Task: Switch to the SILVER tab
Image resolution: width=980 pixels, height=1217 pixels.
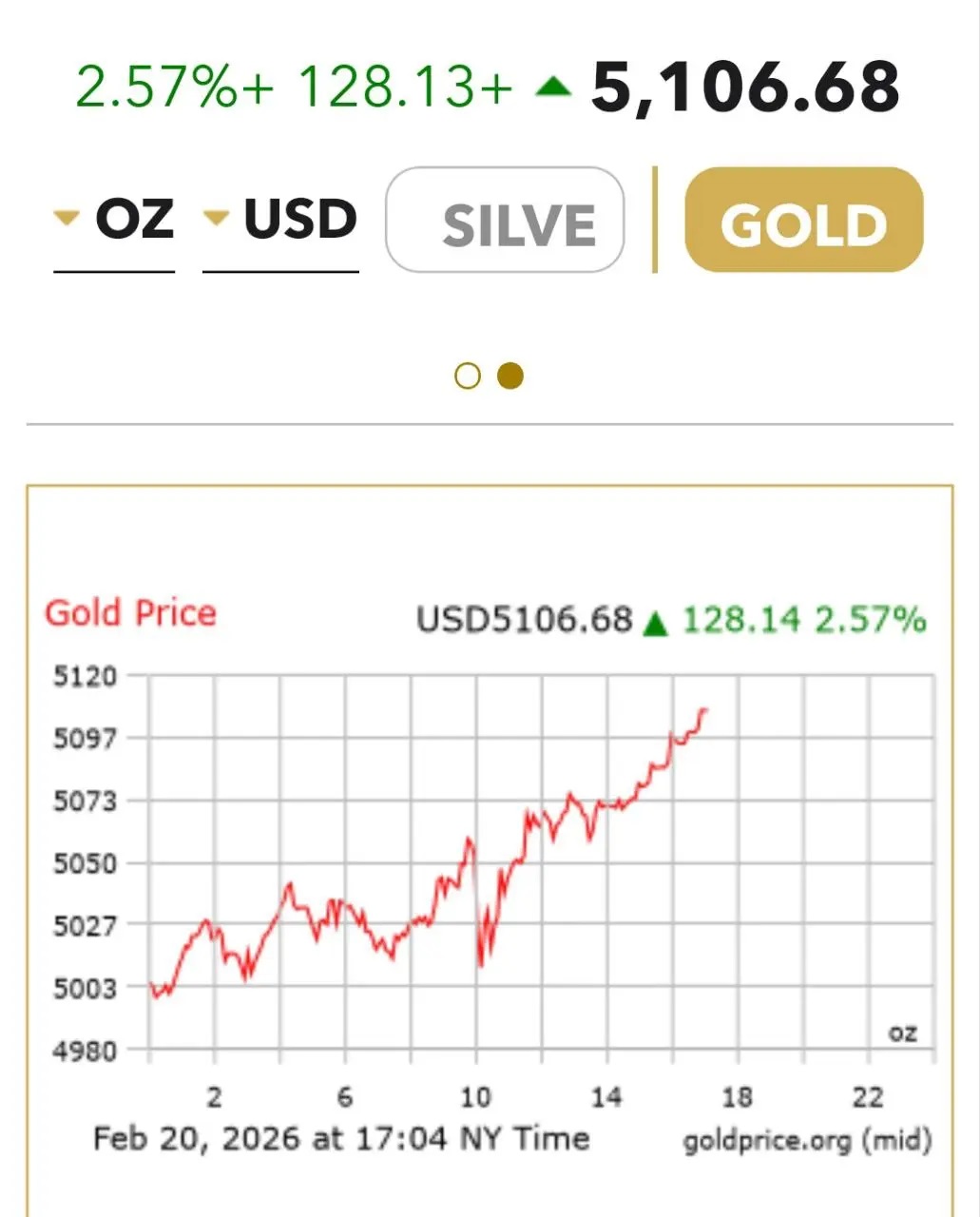Action: [505, 221]
